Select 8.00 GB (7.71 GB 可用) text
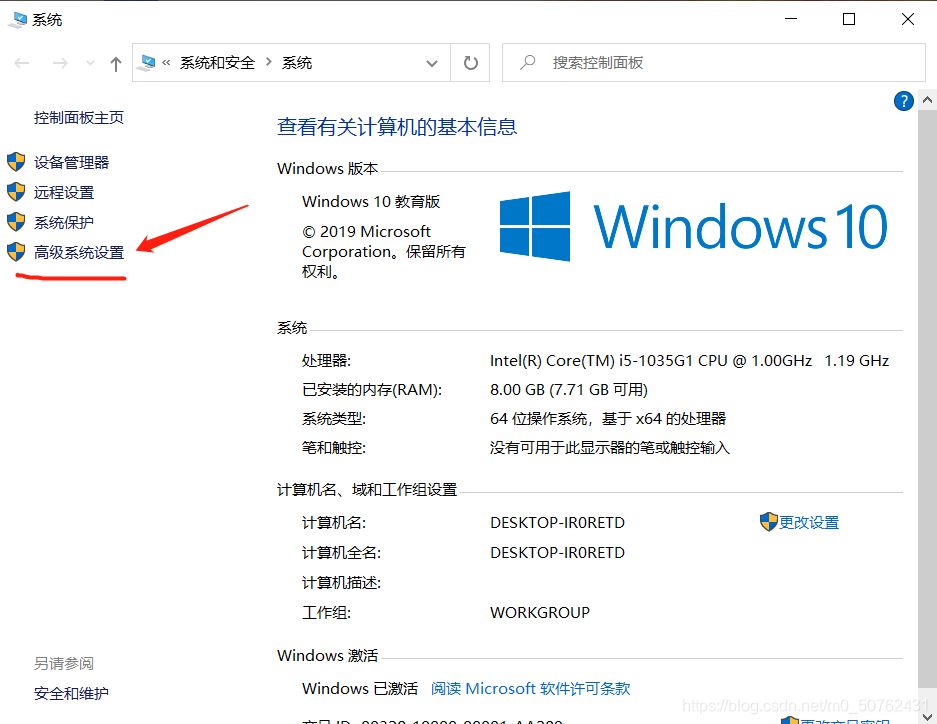This screenshot has width=937, height=724. pyautogui.click(x=569, y=390)
